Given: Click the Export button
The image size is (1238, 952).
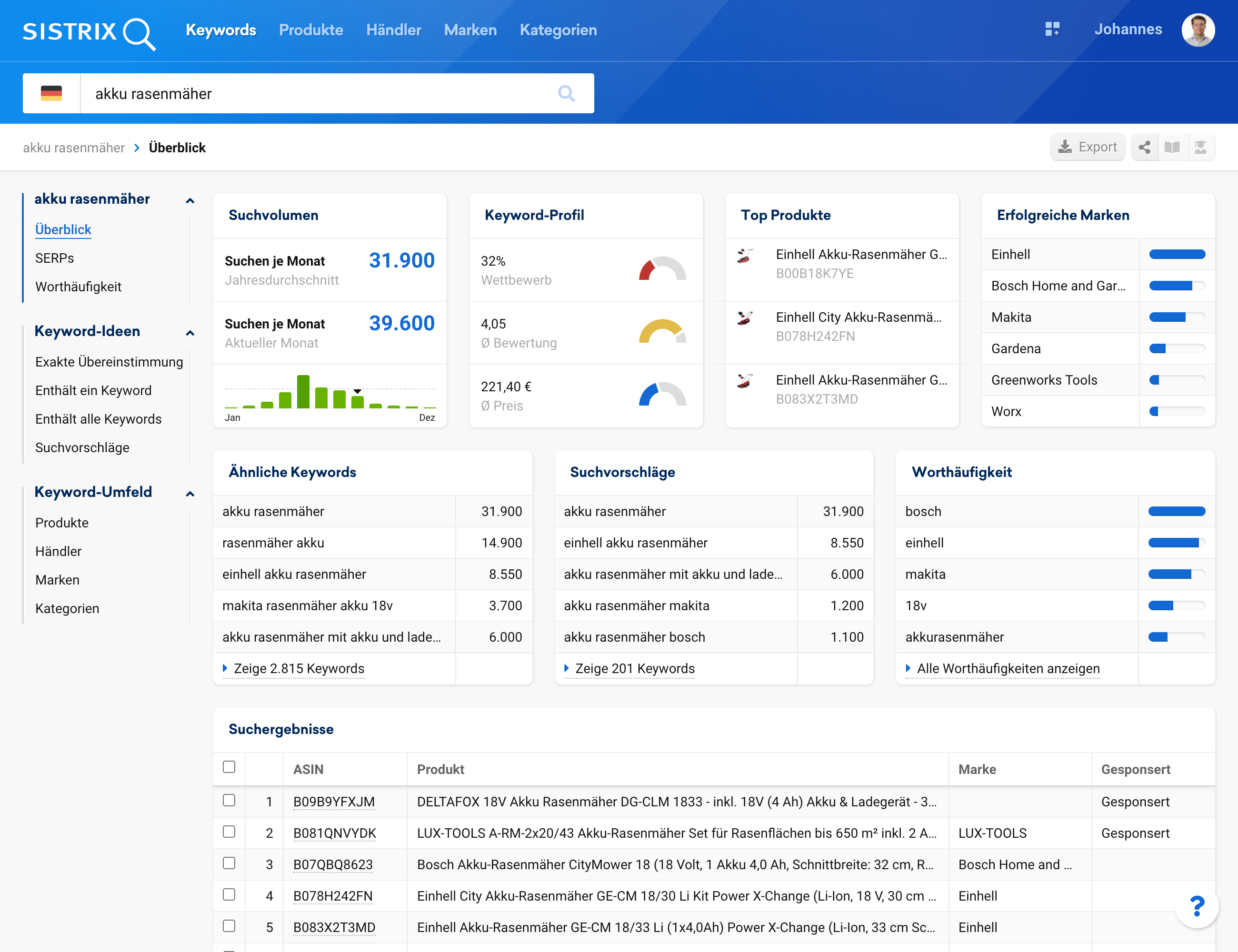Looking at the screenshot, I should 1087,148.
